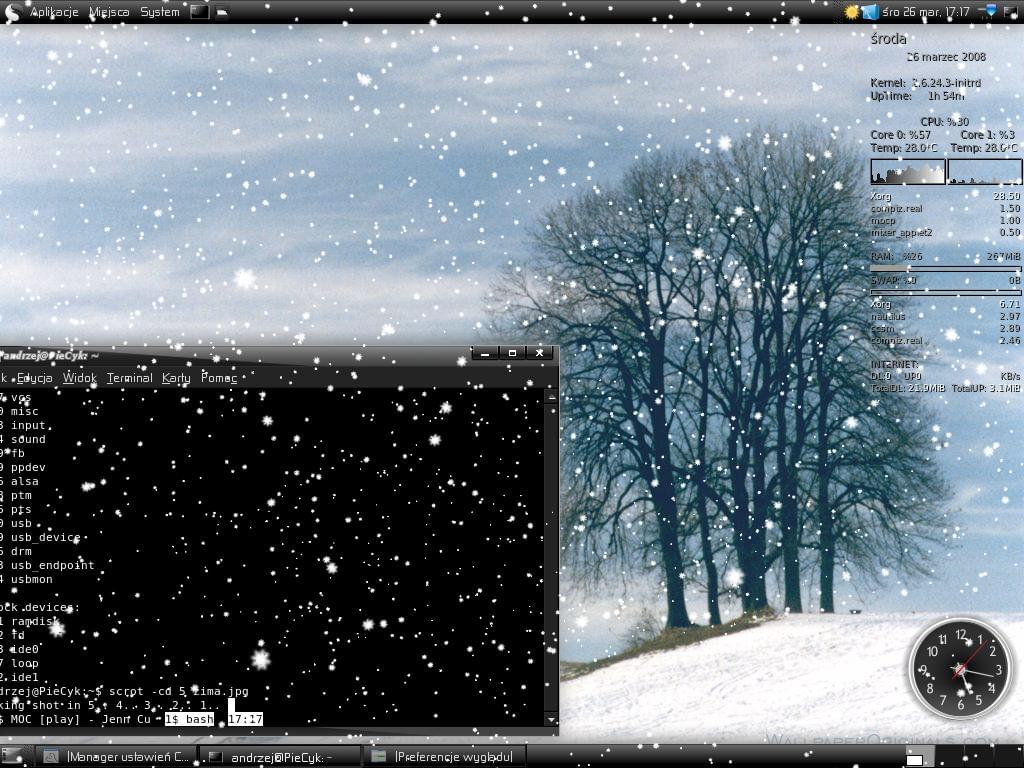Click 'usb_endpoint' line in terminal
Screen dimensions: 1024x768
(52, 565)
